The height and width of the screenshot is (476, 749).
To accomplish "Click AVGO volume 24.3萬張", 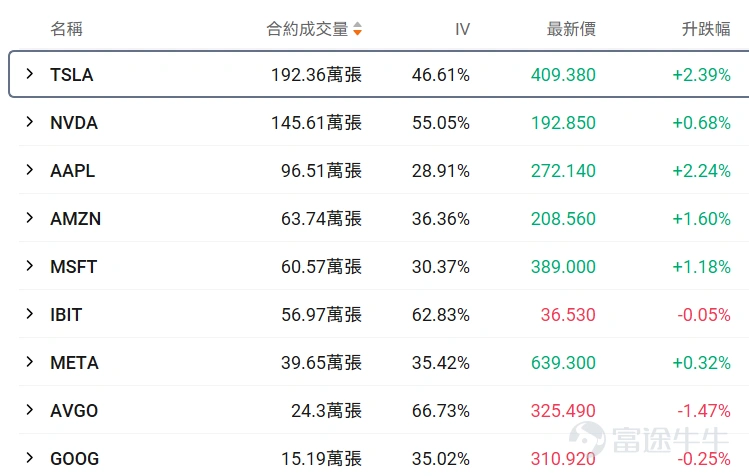I will [x=327, y=411].
